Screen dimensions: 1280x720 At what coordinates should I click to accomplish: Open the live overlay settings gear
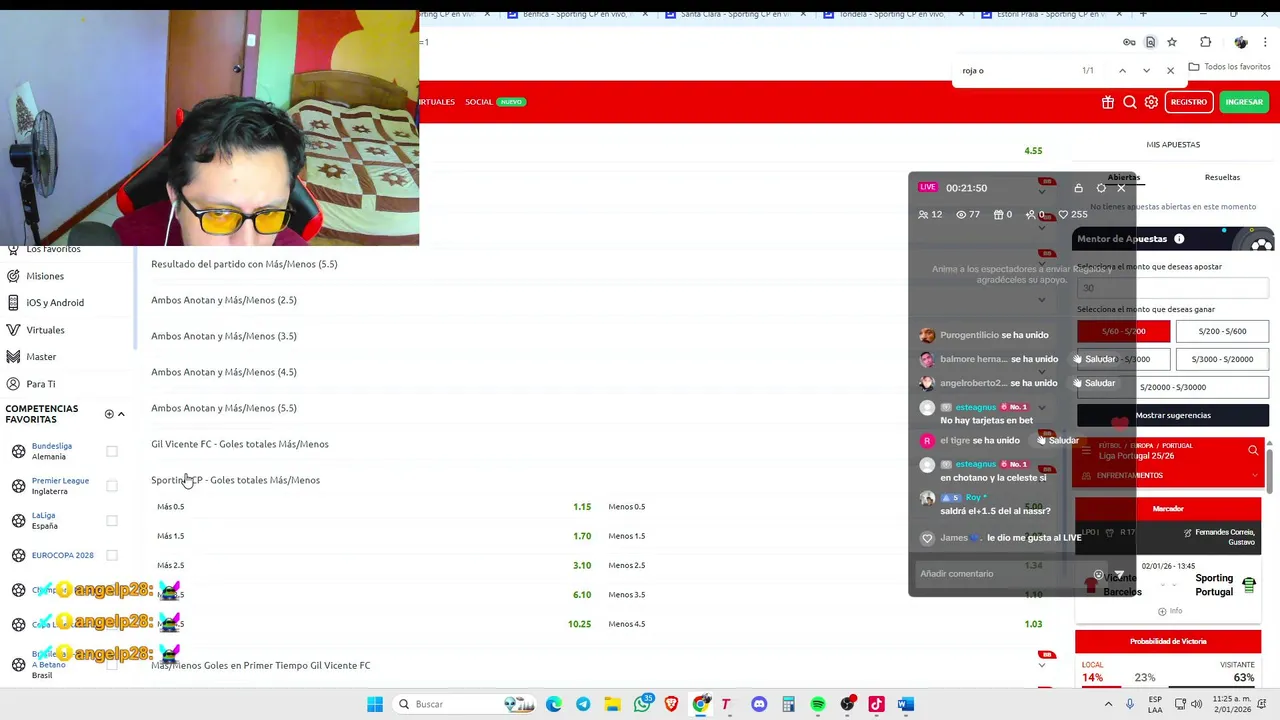1101,188
